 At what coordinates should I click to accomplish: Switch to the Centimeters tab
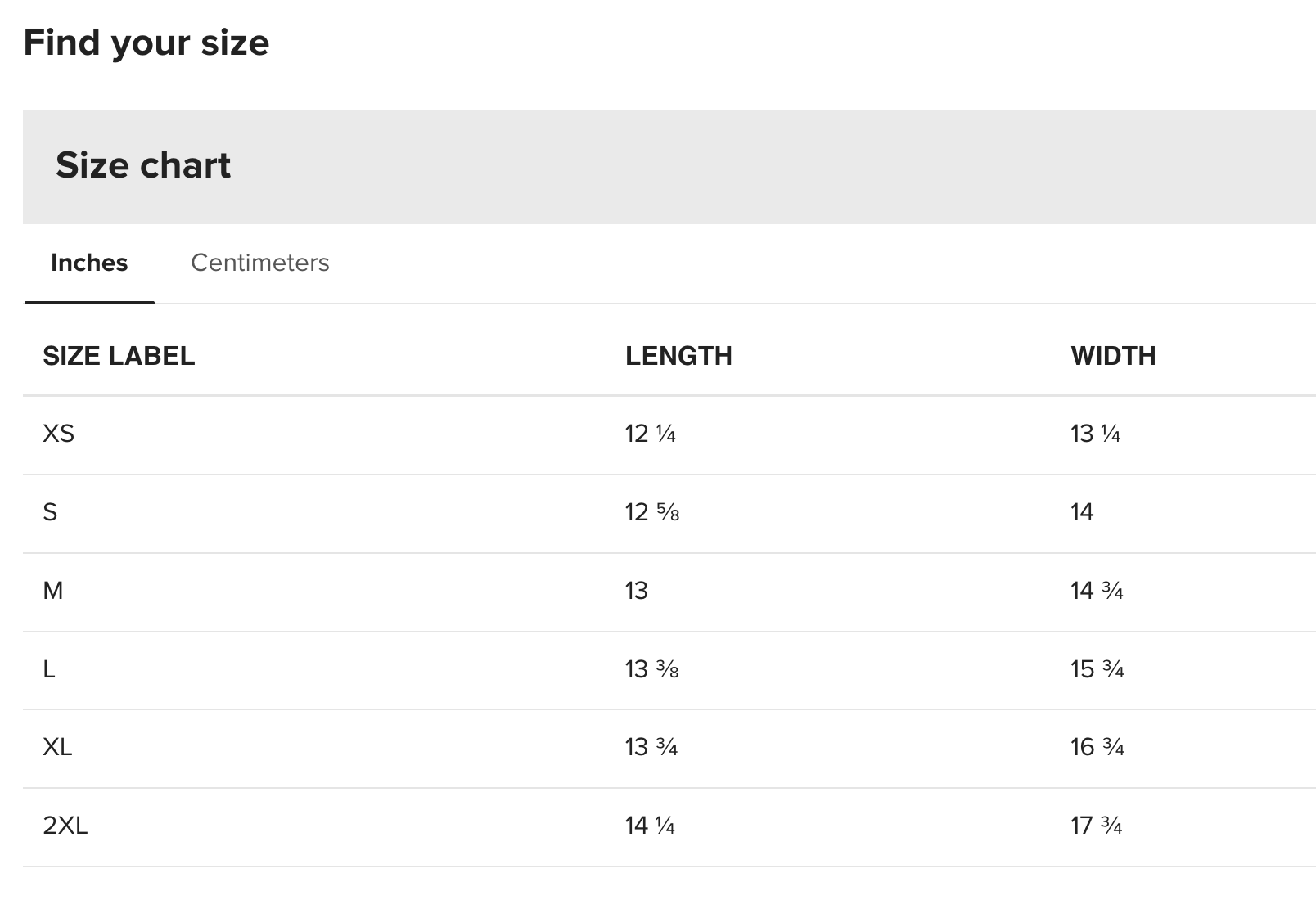(x=259, y=263)
